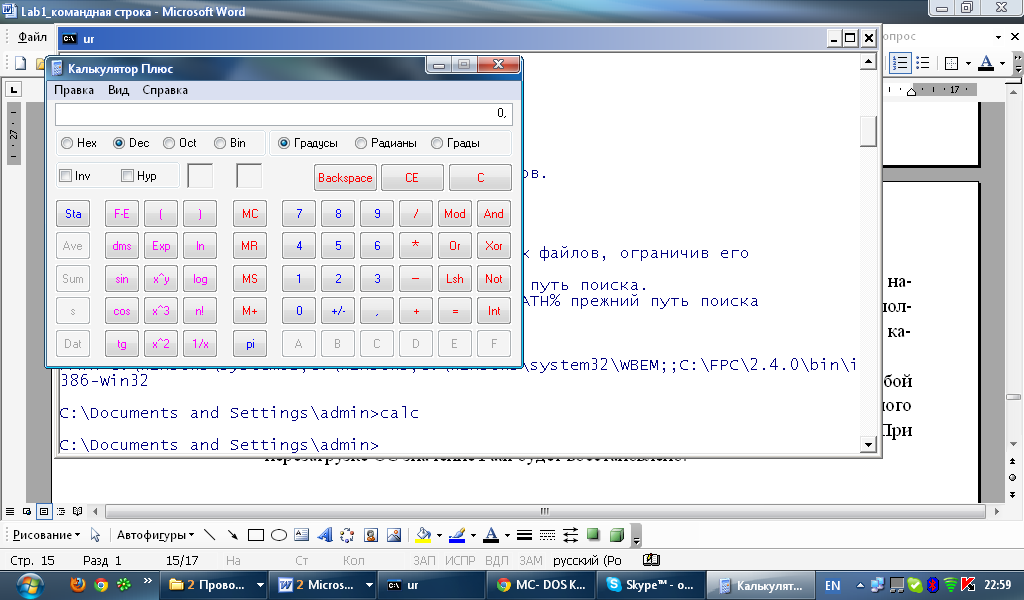Open line style options

(524, 535)
